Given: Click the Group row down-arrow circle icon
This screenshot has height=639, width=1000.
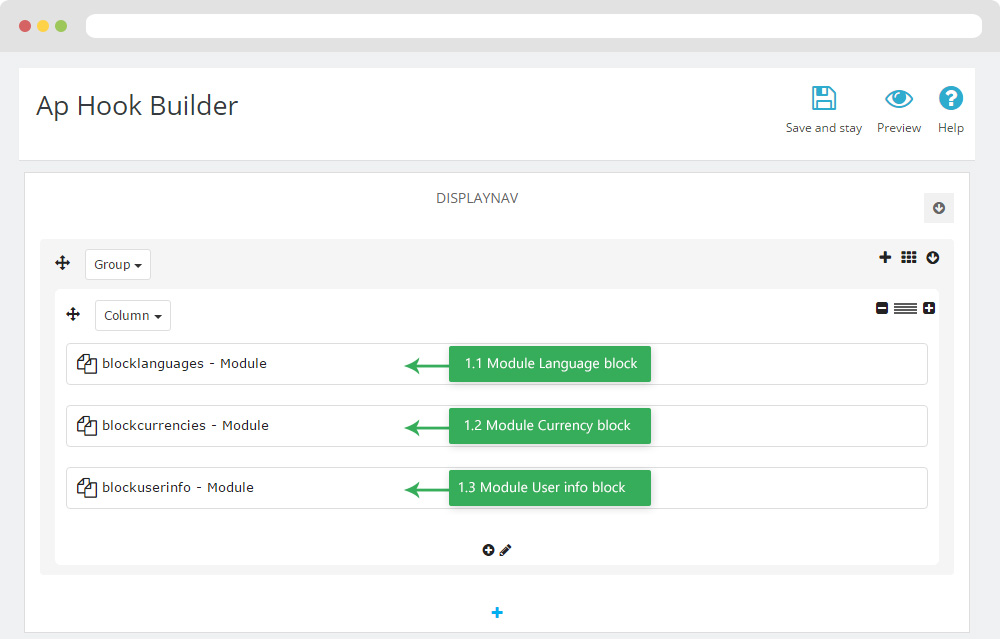Looking at the screenshot, I should [x=932, y=258].
